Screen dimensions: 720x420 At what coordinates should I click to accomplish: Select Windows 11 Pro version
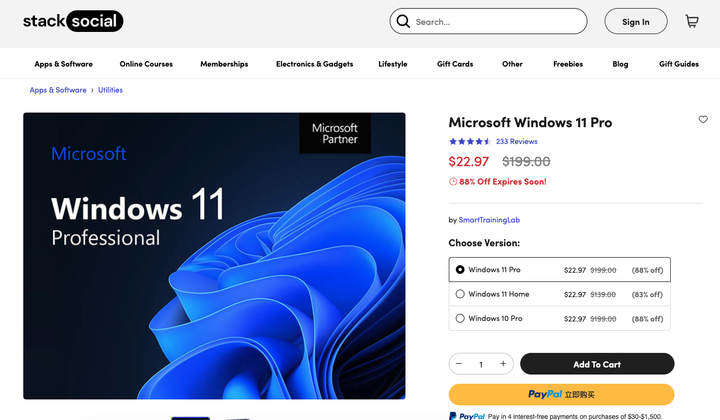tap(559, 269)
